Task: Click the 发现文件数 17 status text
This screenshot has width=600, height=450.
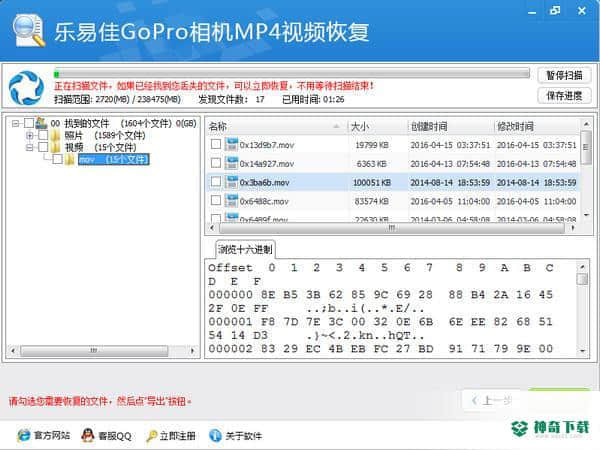Action: point(231,99)
